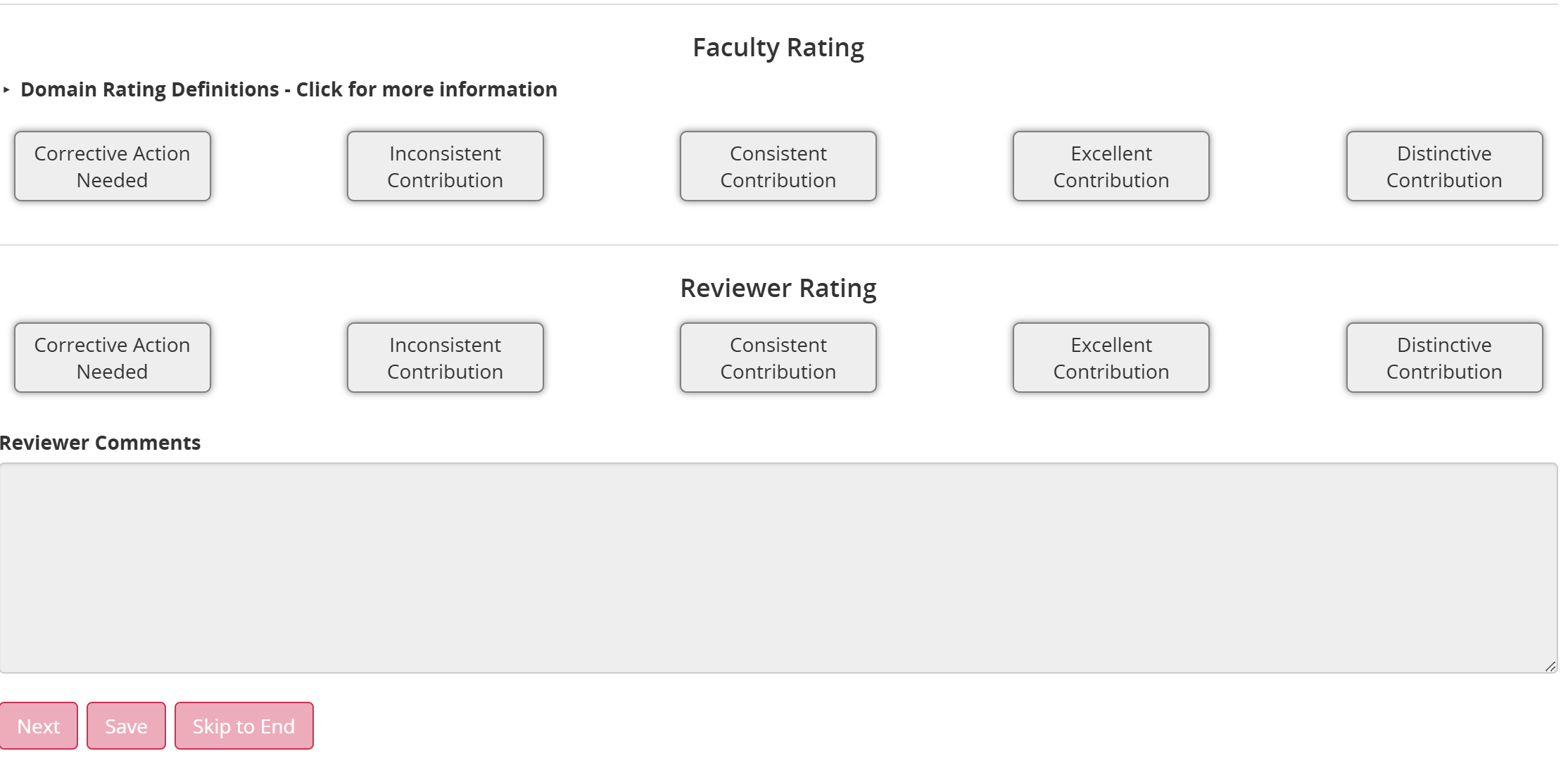This screenshot has height=763, width=1568.
Task: Click the Faculty Rating section heading
Action: coord(778,48)
